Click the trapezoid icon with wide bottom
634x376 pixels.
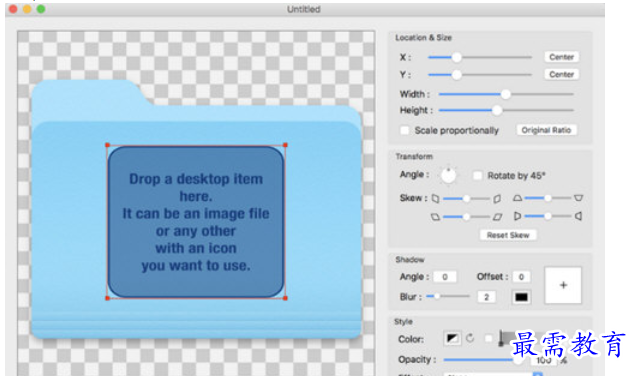(517, 198)
